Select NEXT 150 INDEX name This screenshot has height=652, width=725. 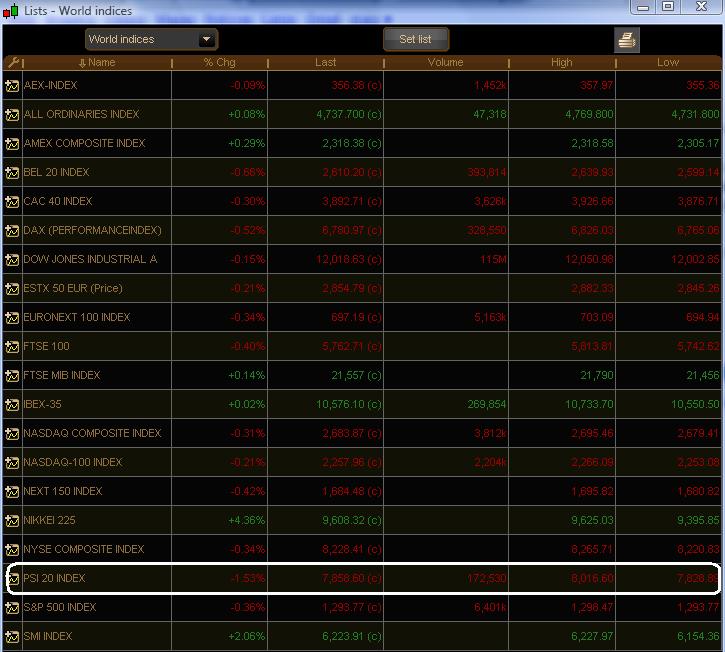63,492
